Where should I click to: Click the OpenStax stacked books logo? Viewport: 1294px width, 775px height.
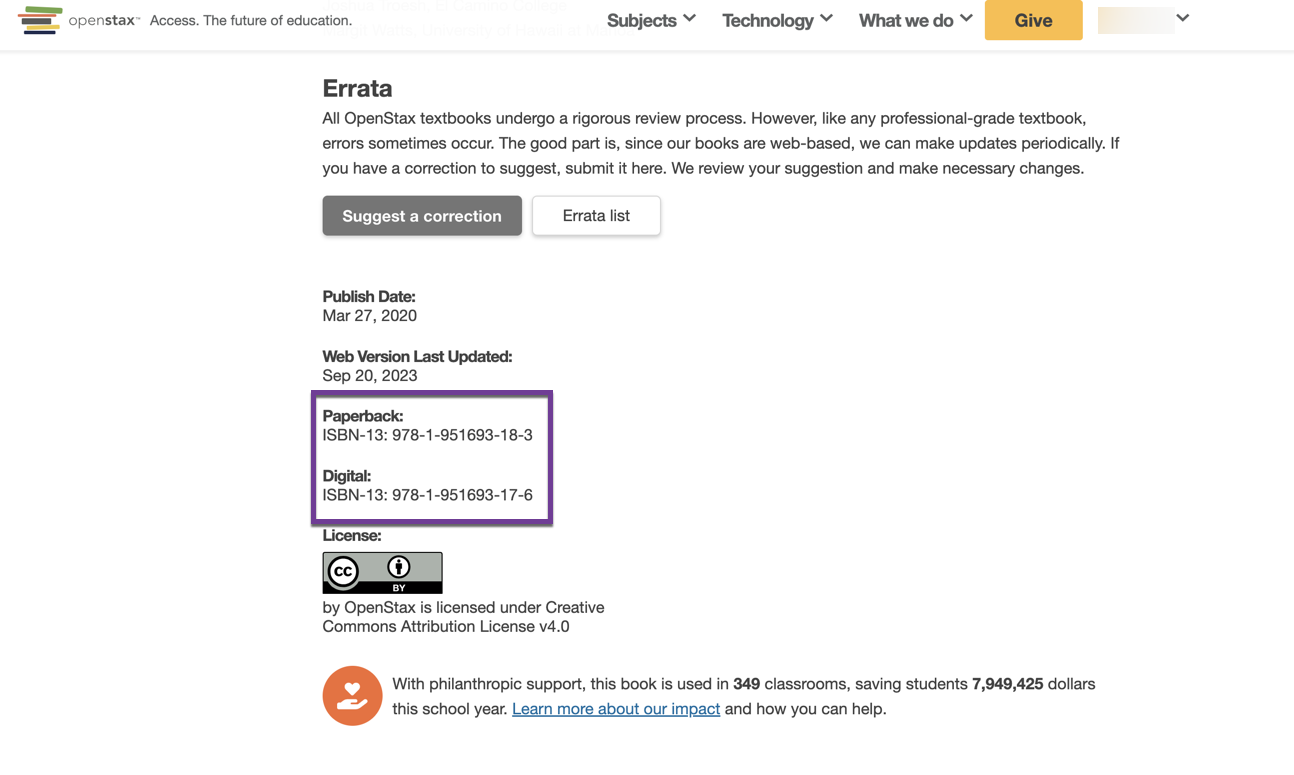(39, 19)
